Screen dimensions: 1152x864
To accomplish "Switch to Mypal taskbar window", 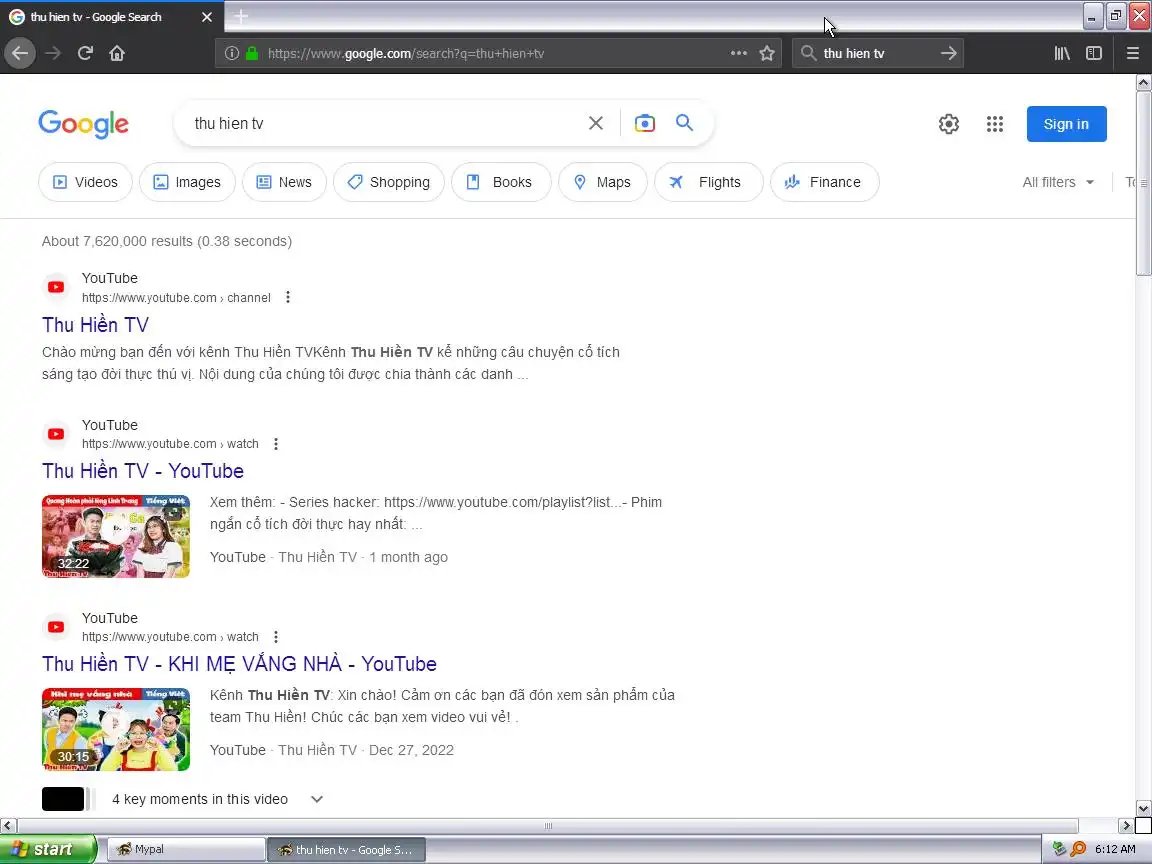I will click(x=186, y=849).
